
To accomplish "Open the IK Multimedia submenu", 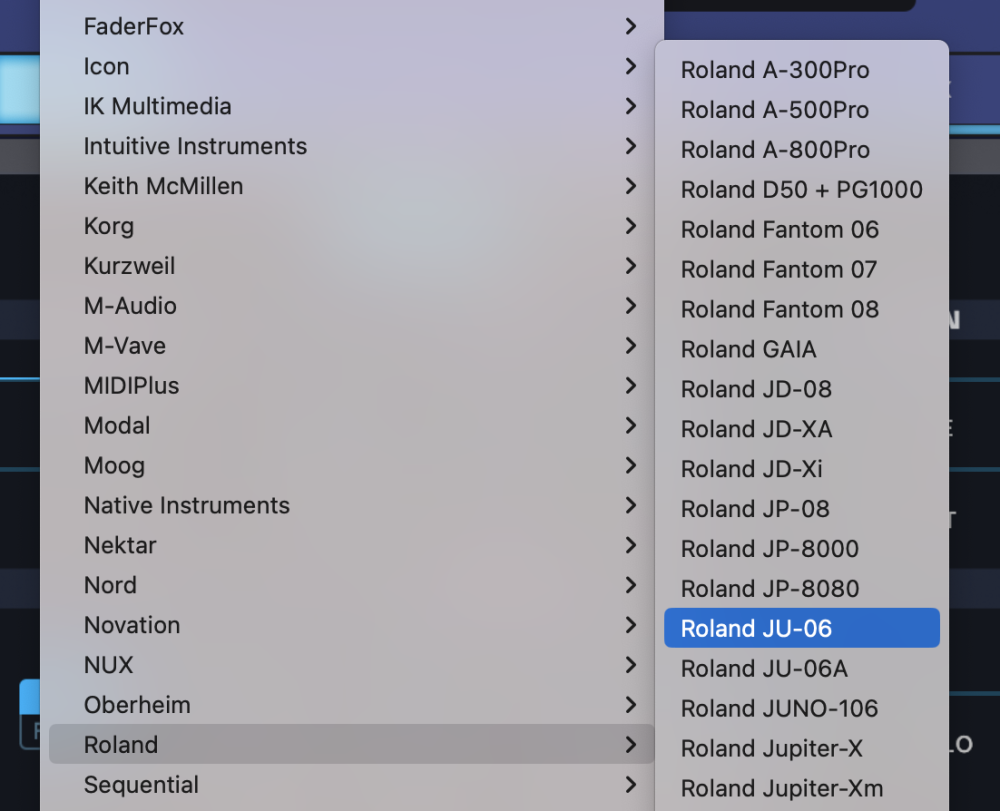I will 157,106.
